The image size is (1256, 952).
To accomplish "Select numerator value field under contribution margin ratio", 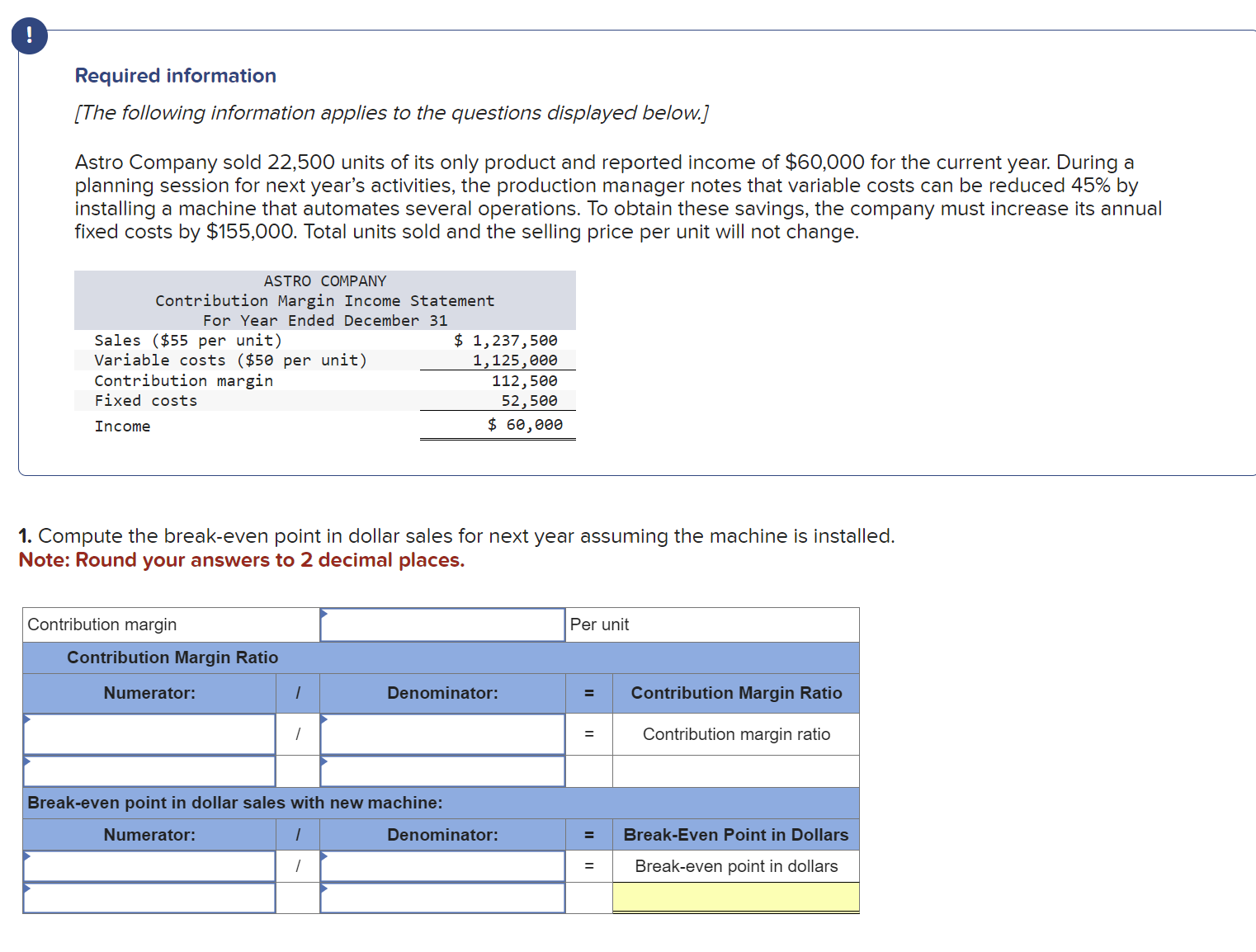I will pyautogui.click(x=149, y=771).
